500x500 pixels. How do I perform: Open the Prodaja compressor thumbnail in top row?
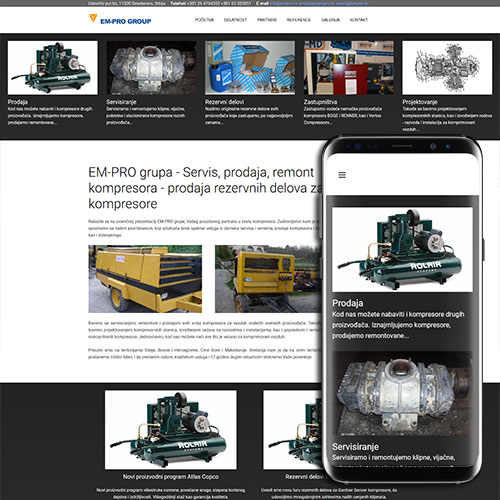[x=53, y=68]
